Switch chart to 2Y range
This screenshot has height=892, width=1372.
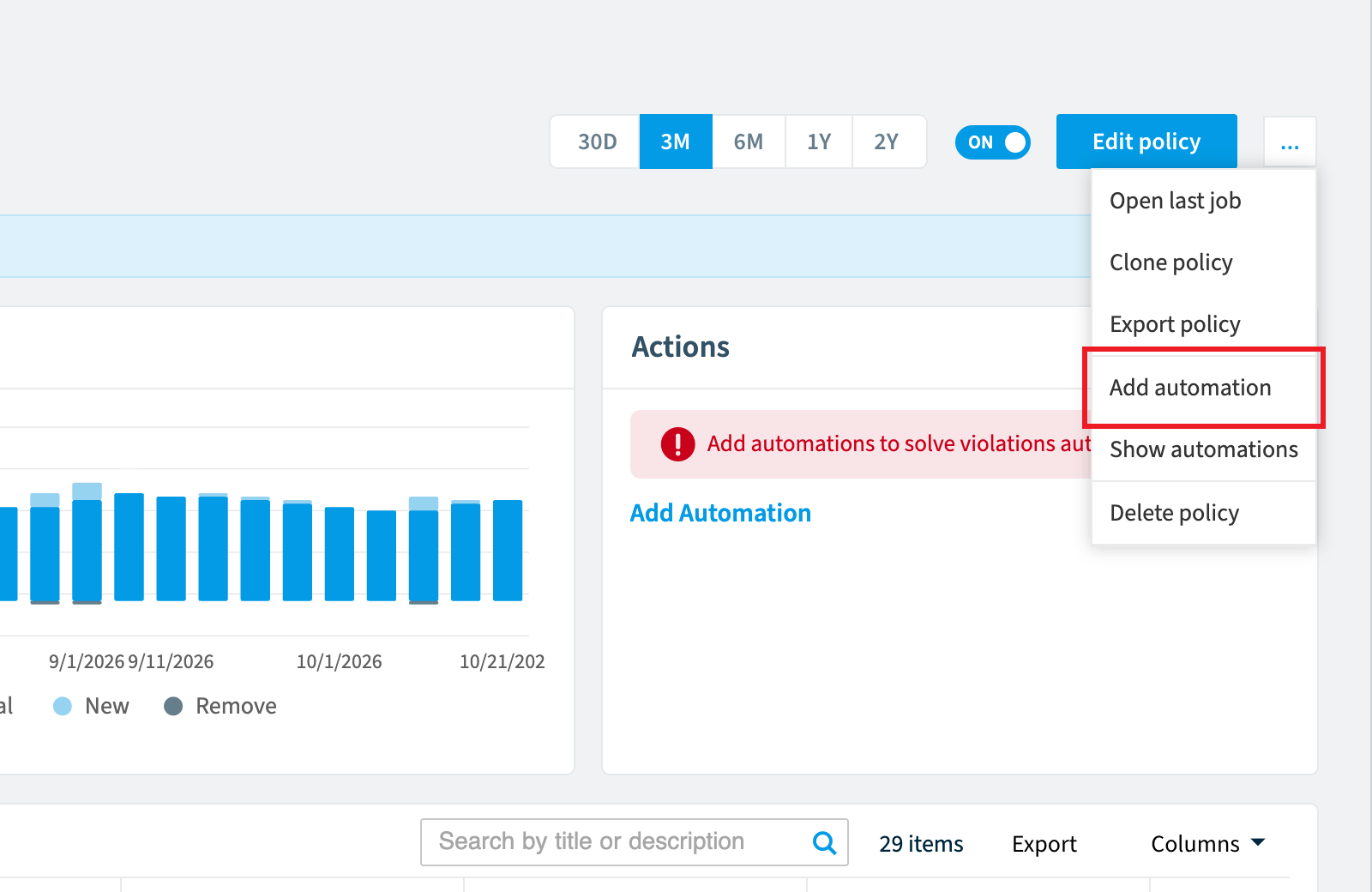tap(888, 142)
